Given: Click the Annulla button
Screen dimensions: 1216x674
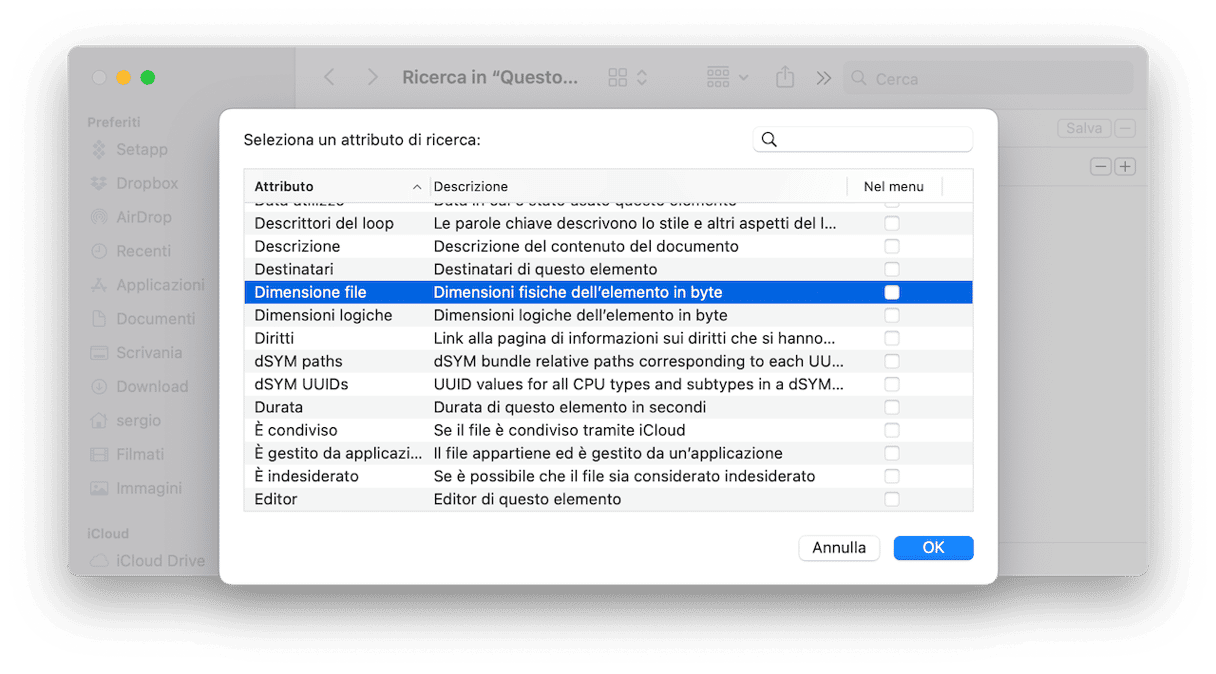Looking at the screenshot, I should [839, 548].
